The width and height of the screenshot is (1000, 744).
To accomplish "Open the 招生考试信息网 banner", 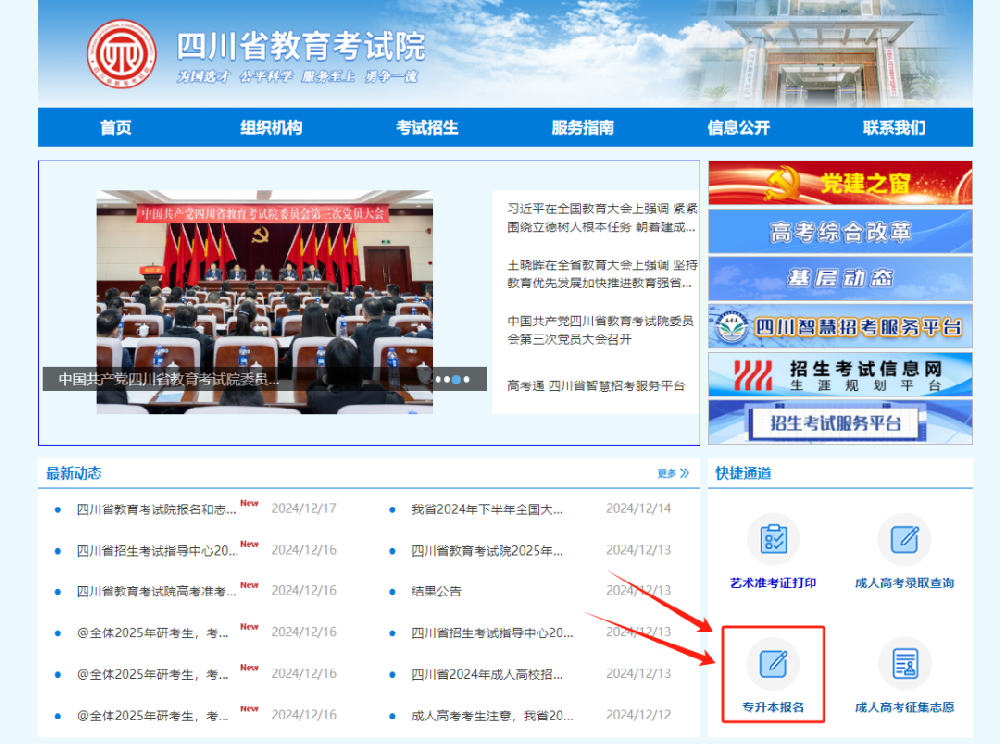I will [x=840, y=372].
